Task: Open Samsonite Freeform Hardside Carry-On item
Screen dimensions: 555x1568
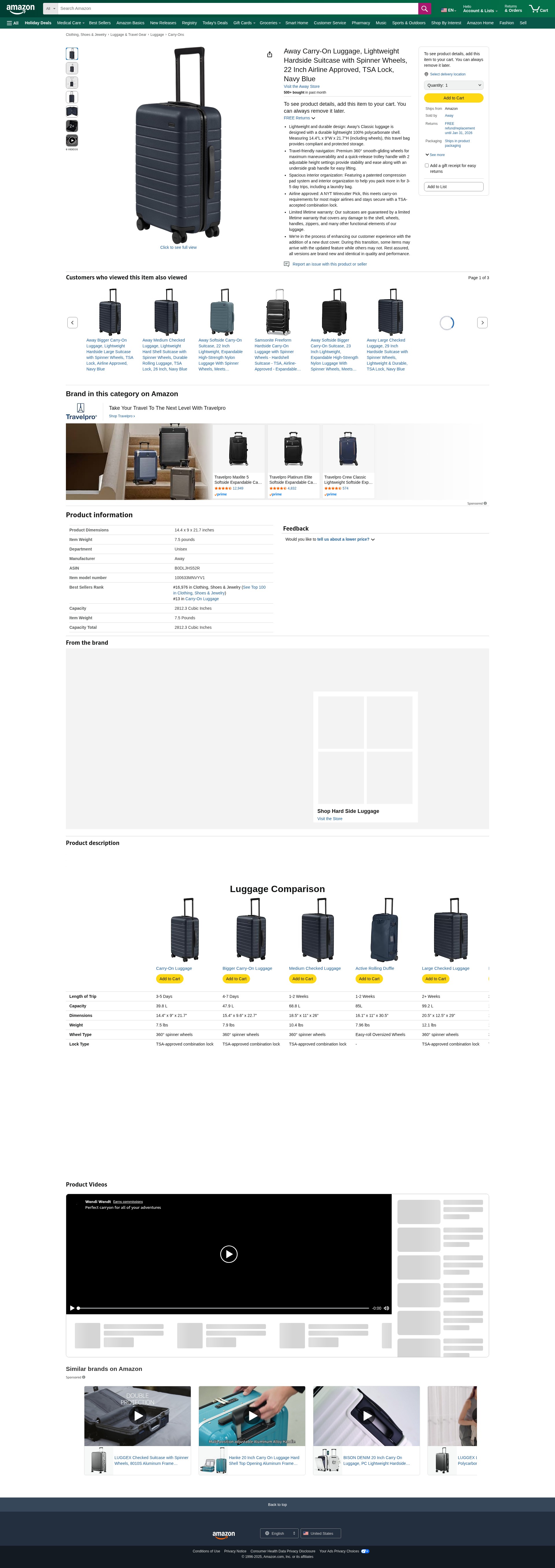Action: (277, 354)
